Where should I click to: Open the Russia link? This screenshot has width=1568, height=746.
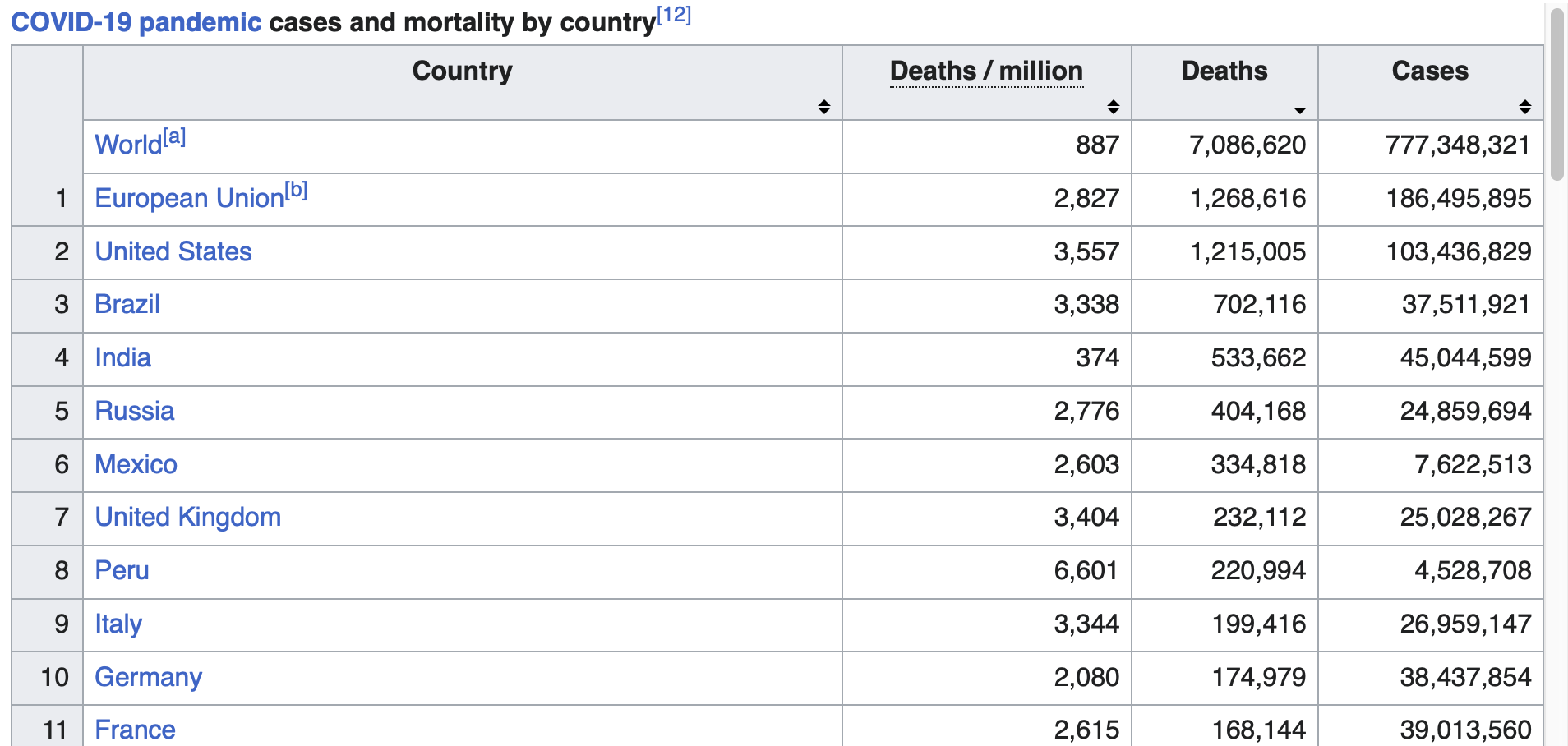135,411
